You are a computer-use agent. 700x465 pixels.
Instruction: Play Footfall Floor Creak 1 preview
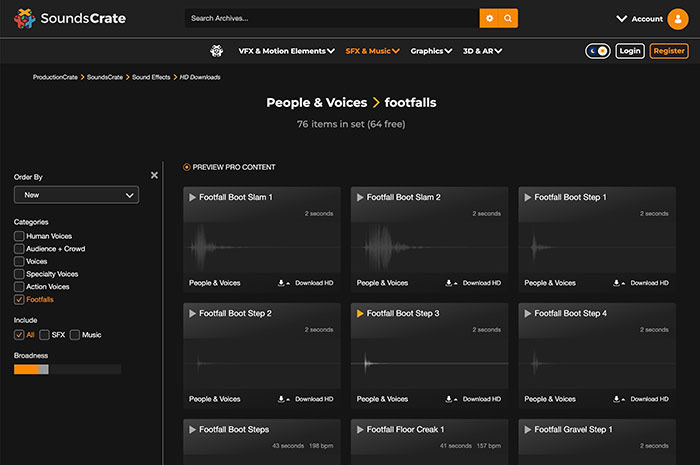point(360,429)
